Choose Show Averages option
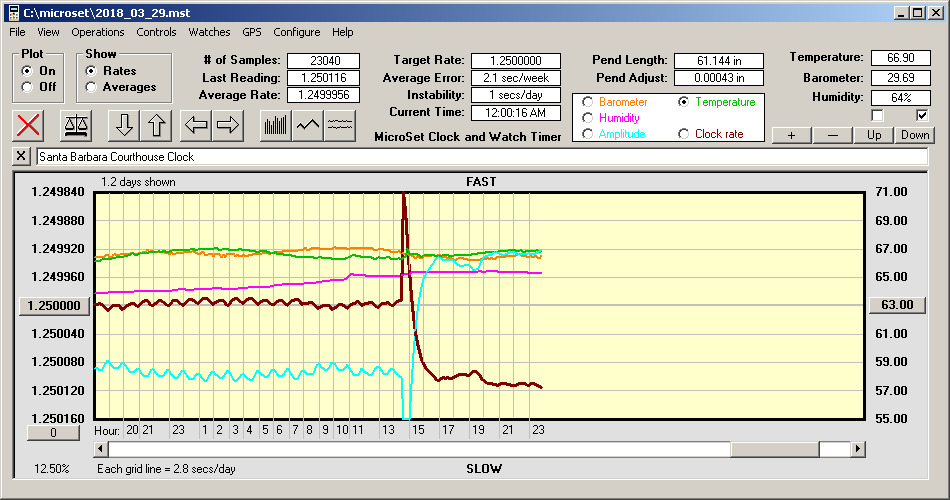The image size is (950, 500). coord(91,87)
